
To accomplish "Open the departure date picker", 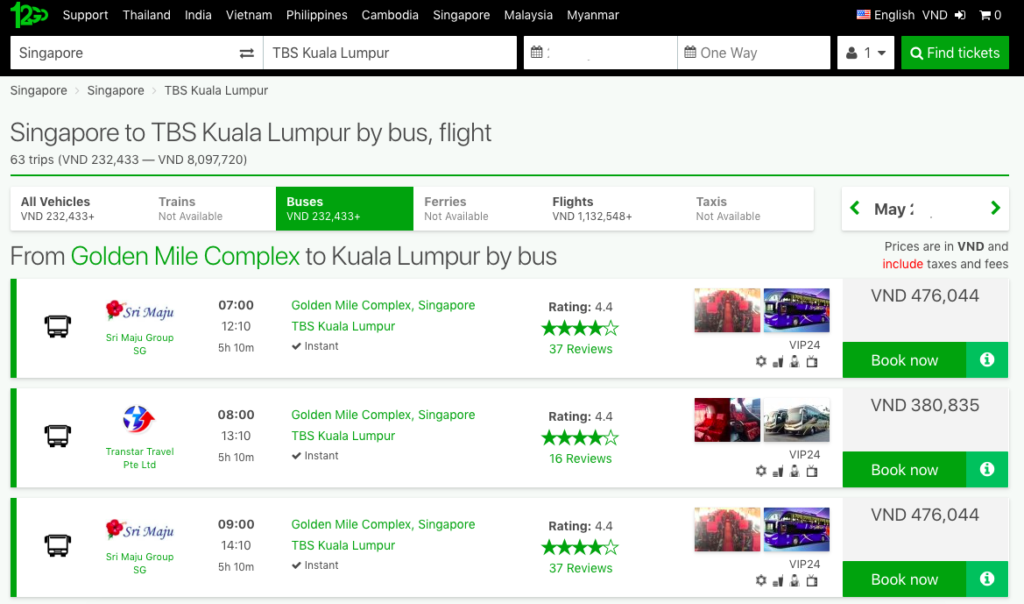I will pyautogui.click(x=600, y=53).
